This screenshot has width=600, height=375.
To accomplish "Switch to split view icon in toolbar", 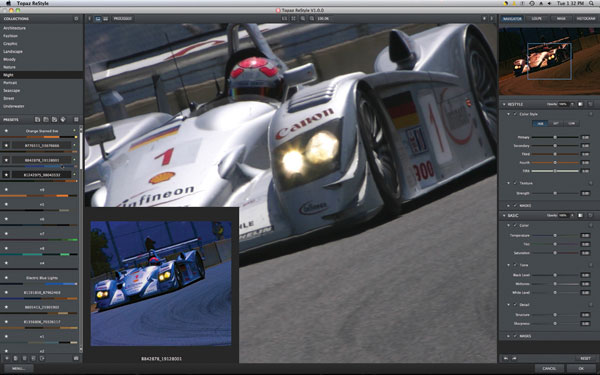I will click(x=106, y=18).
